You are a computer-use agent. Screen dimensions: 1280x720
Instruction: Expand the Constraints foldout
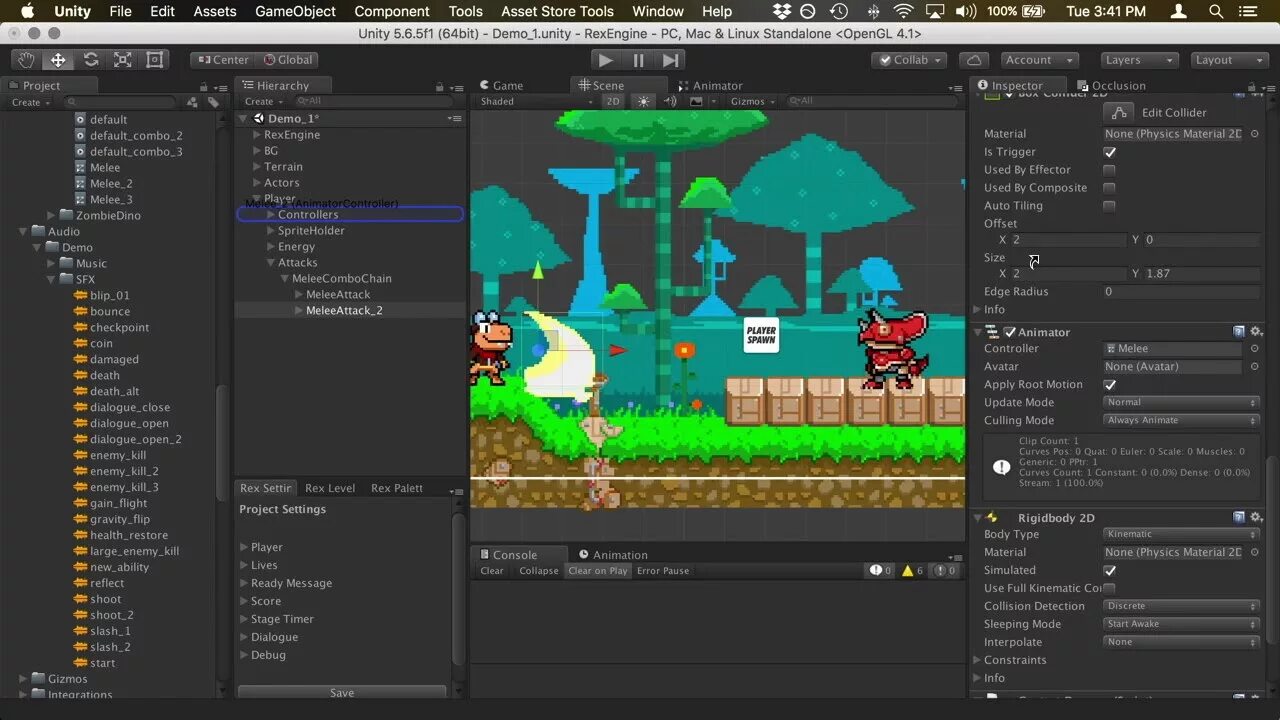click(x=977, y=660)
